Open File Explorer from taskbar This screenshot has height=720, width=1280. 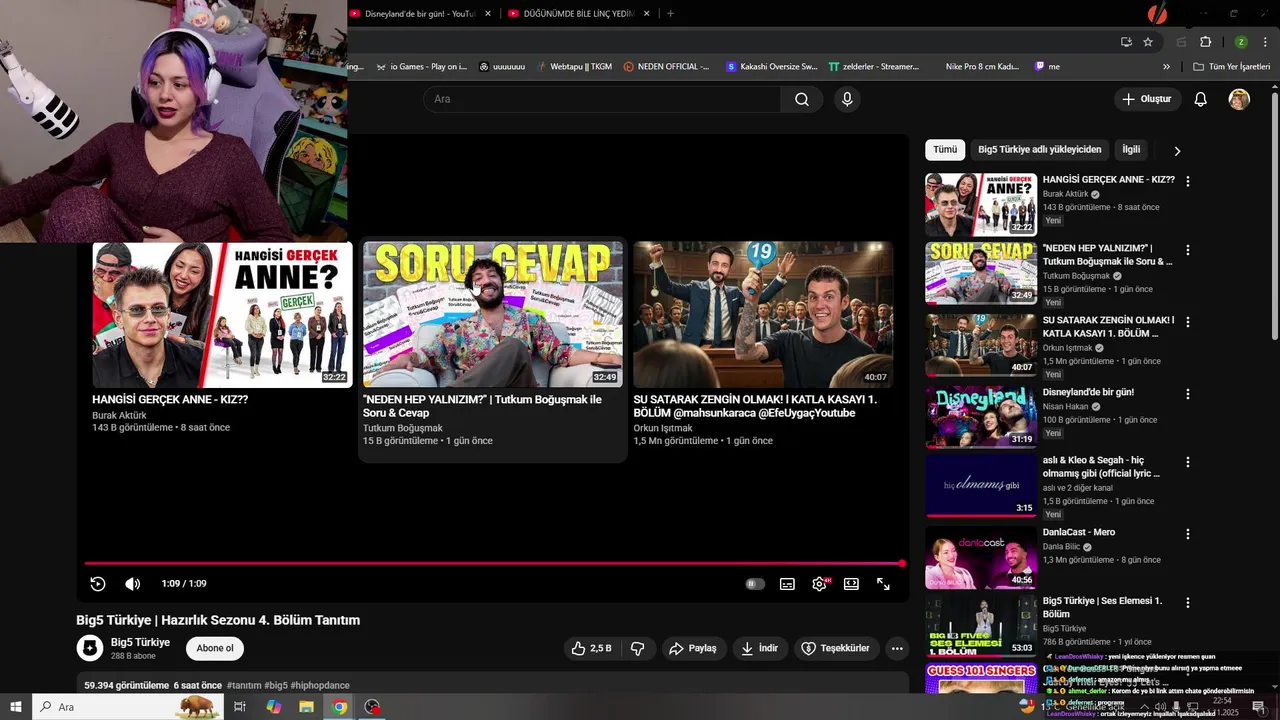point(306,707)
